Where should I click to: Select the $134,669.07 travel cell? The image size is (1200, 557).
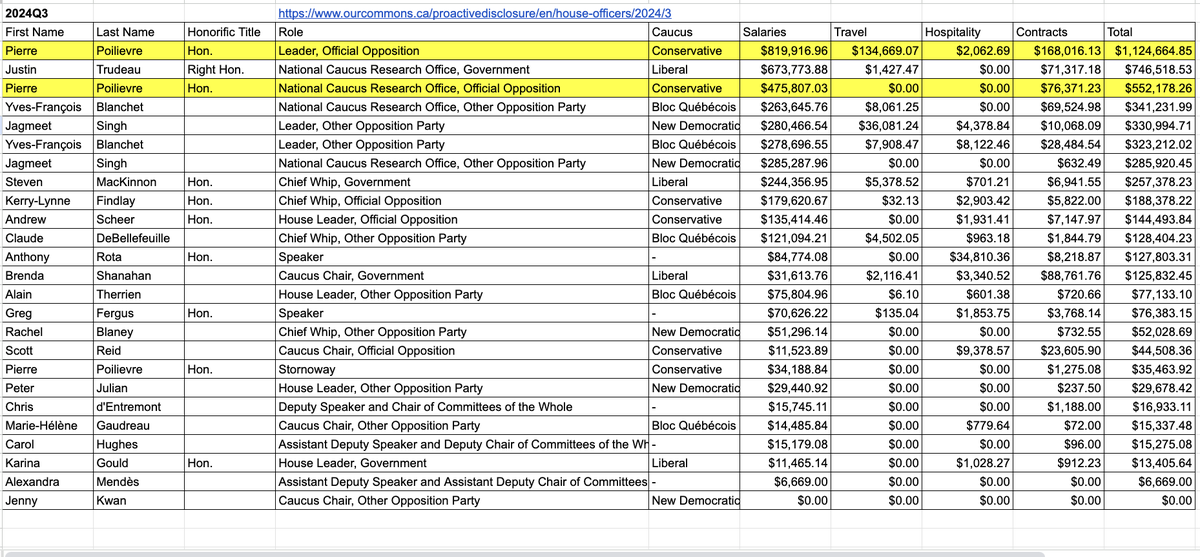tap(876, 51)
